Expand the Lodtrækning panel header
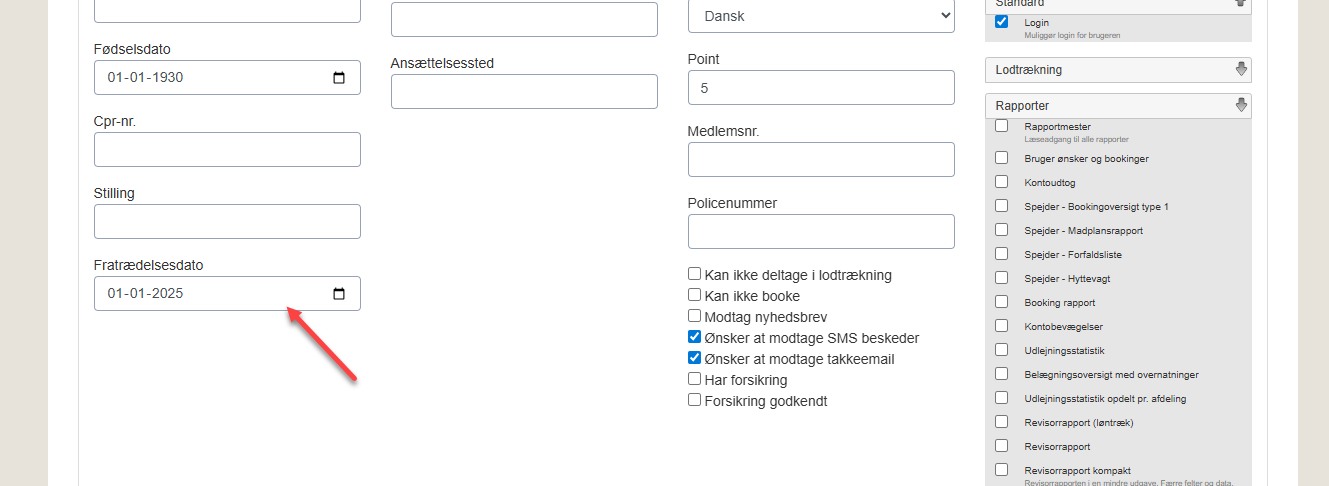 point(1108,70)
